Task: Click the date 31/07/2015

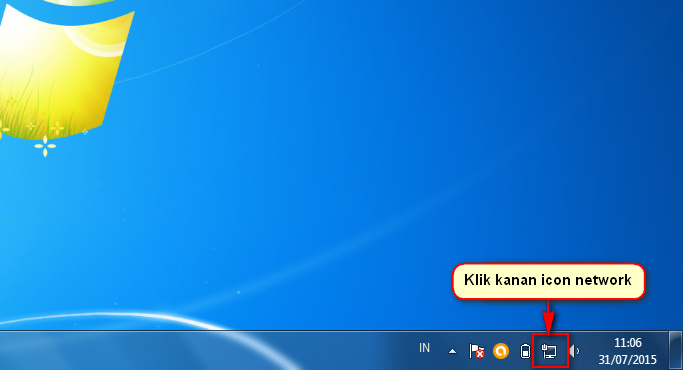Action: point(627,360)
